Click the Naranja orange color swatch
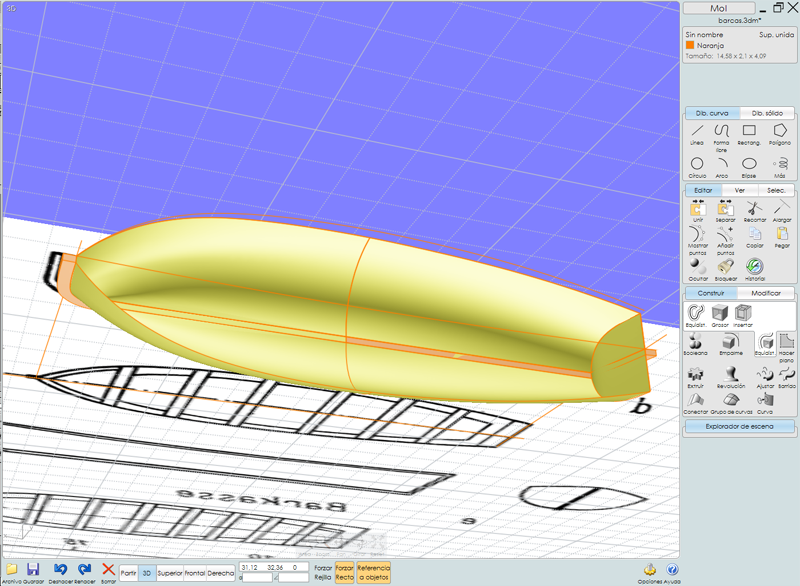The image size is (800, 586). [x=690, y=45]
